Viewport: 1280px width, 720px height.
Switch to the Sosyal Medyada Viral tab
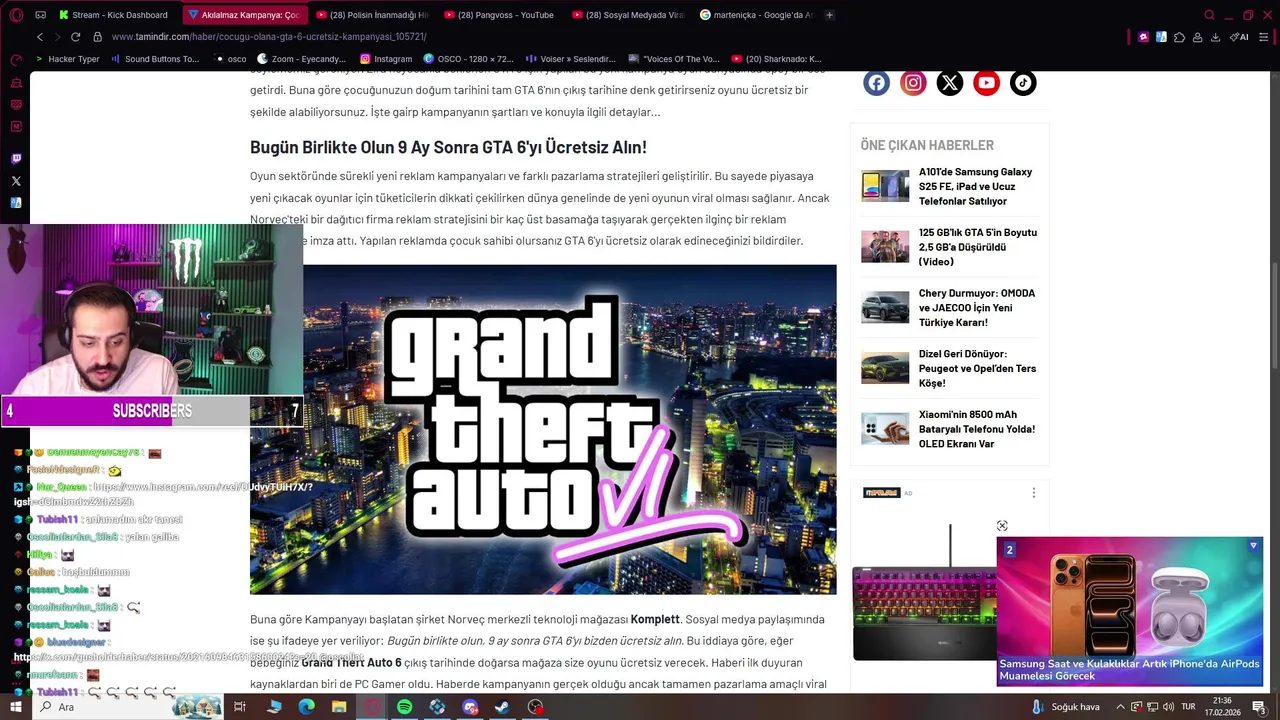(x=628, y=15)
